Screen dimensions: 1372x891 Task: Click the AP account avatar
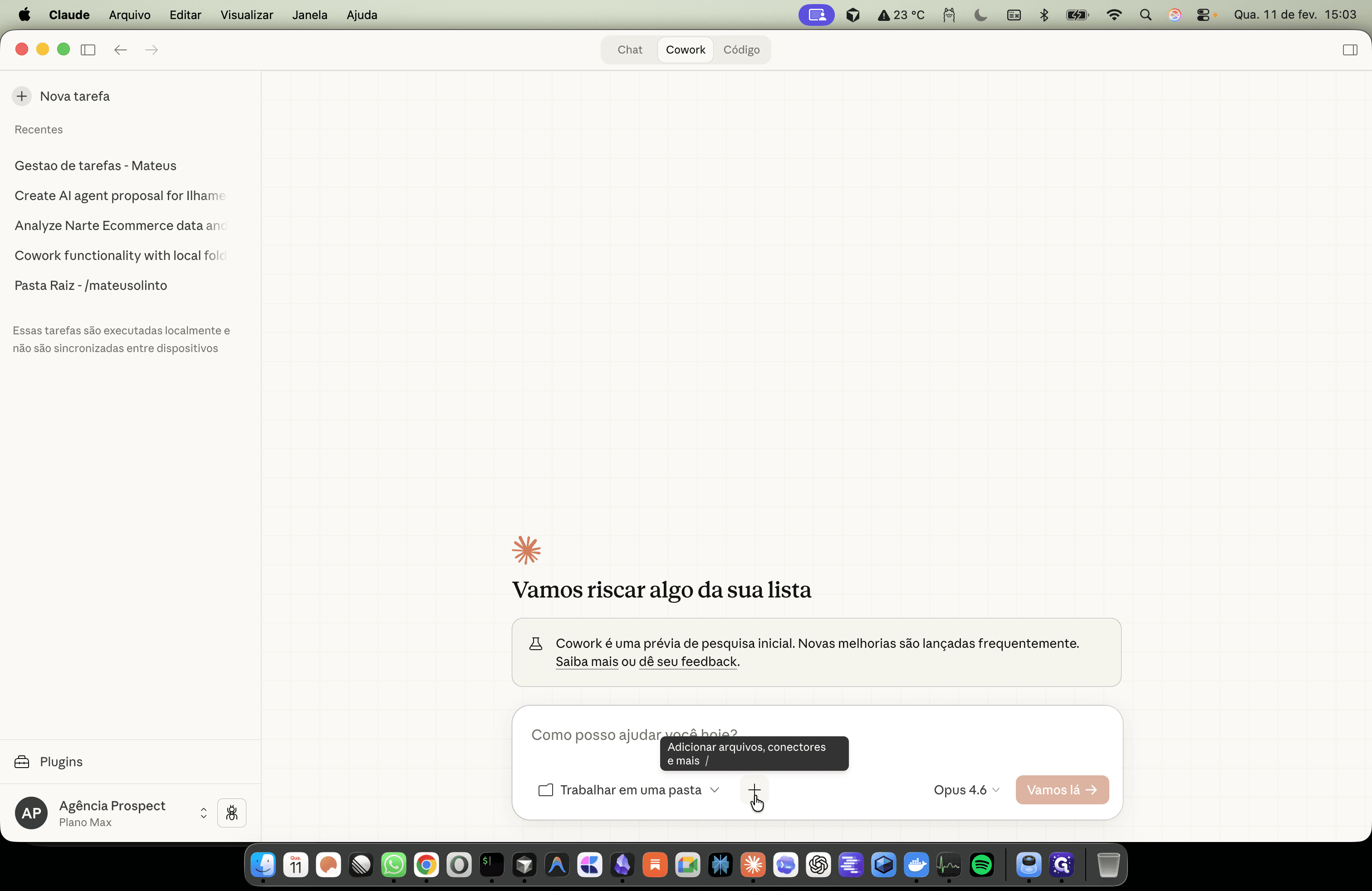click(31, 813)
